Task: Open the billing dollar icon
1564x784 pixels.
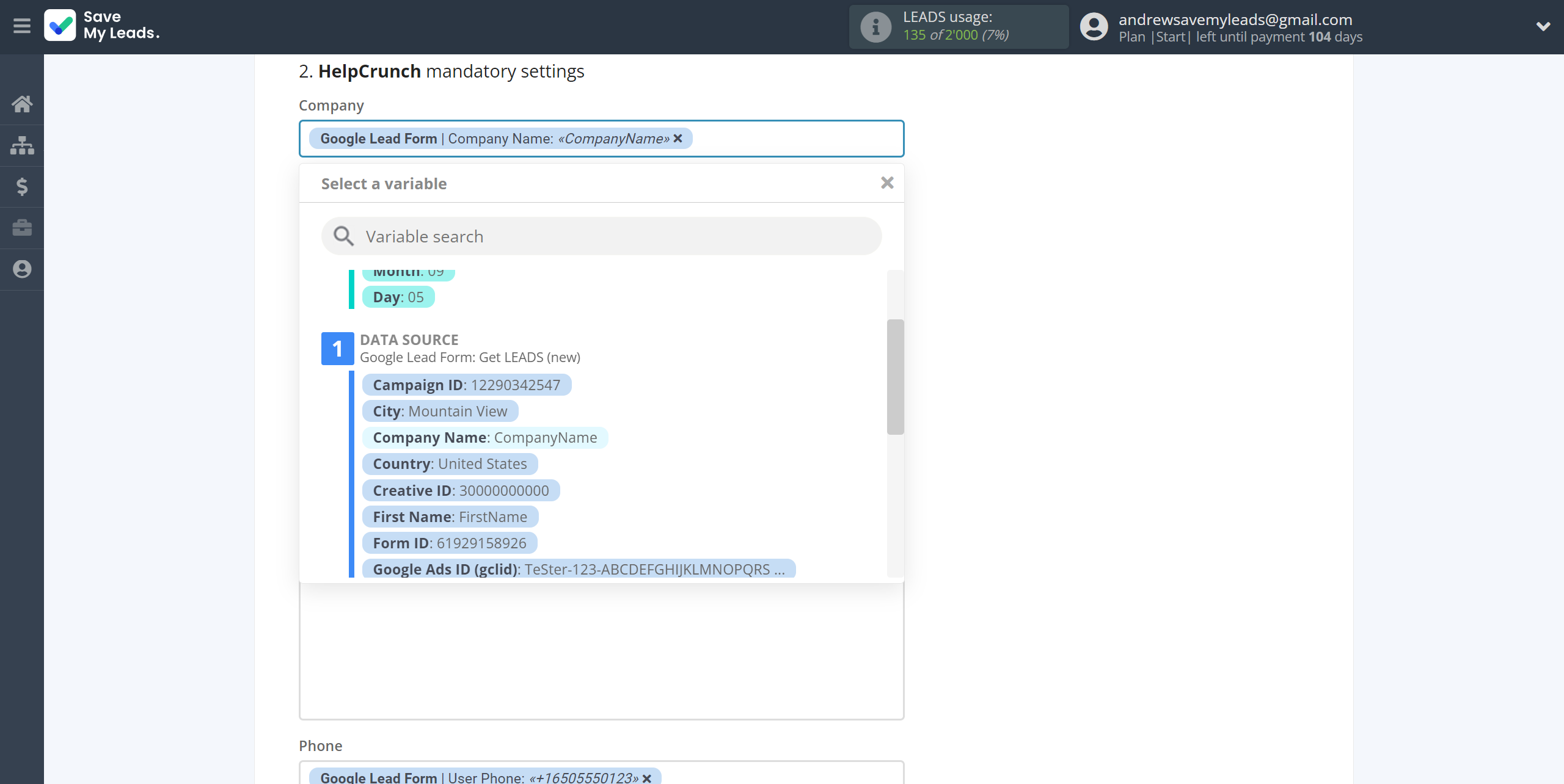Action: point(22,186)
